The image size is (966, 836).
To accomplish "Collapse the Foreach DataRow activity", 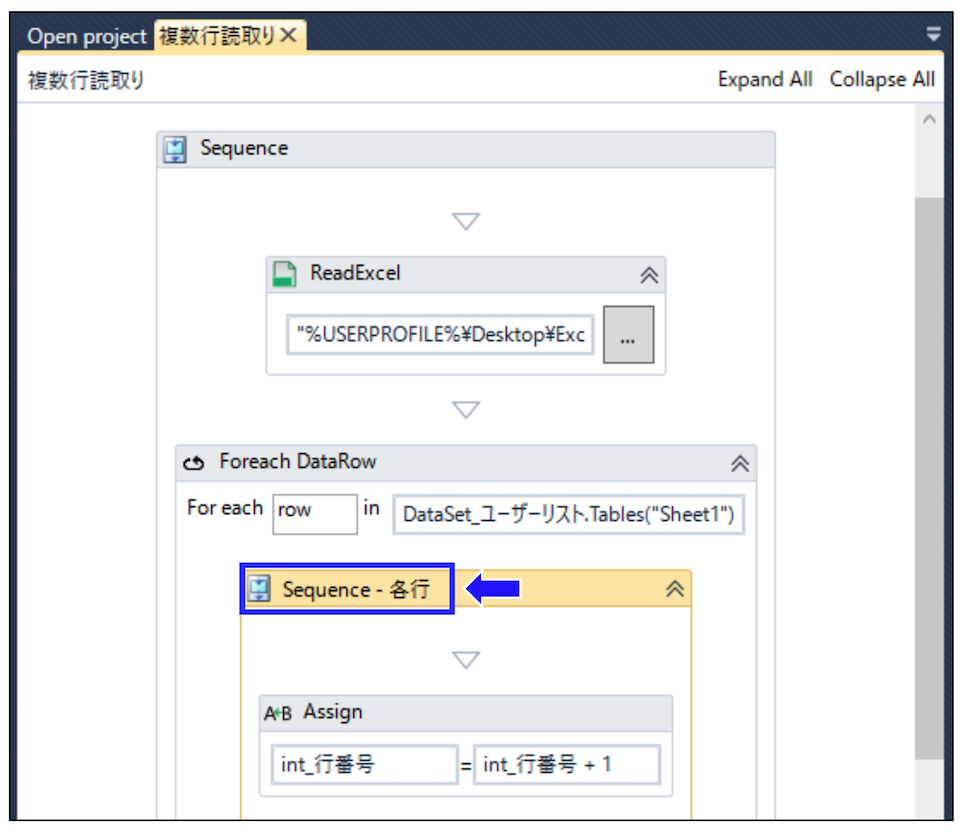I will 740,463.
